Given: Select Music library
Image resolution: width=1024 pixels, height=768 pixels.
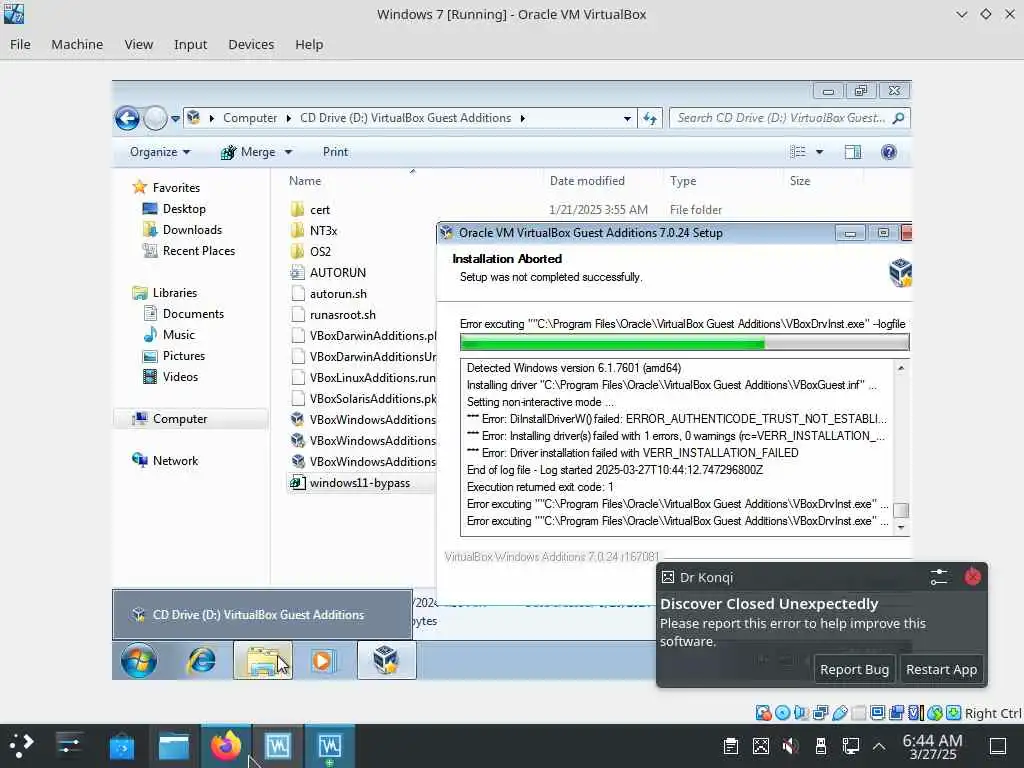Looking at the screenshot, I should (178, 334).
